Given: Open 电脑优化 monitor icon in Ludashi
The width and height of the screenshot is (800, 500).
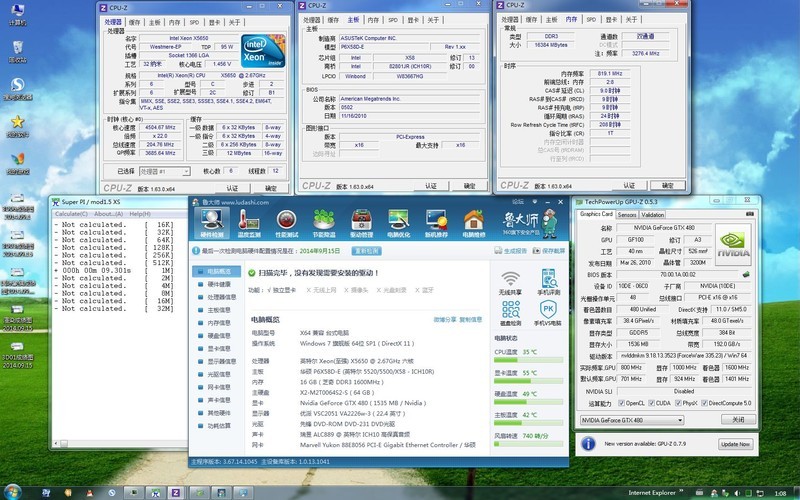Looking at the screenshot, I should tap(399, 223).
